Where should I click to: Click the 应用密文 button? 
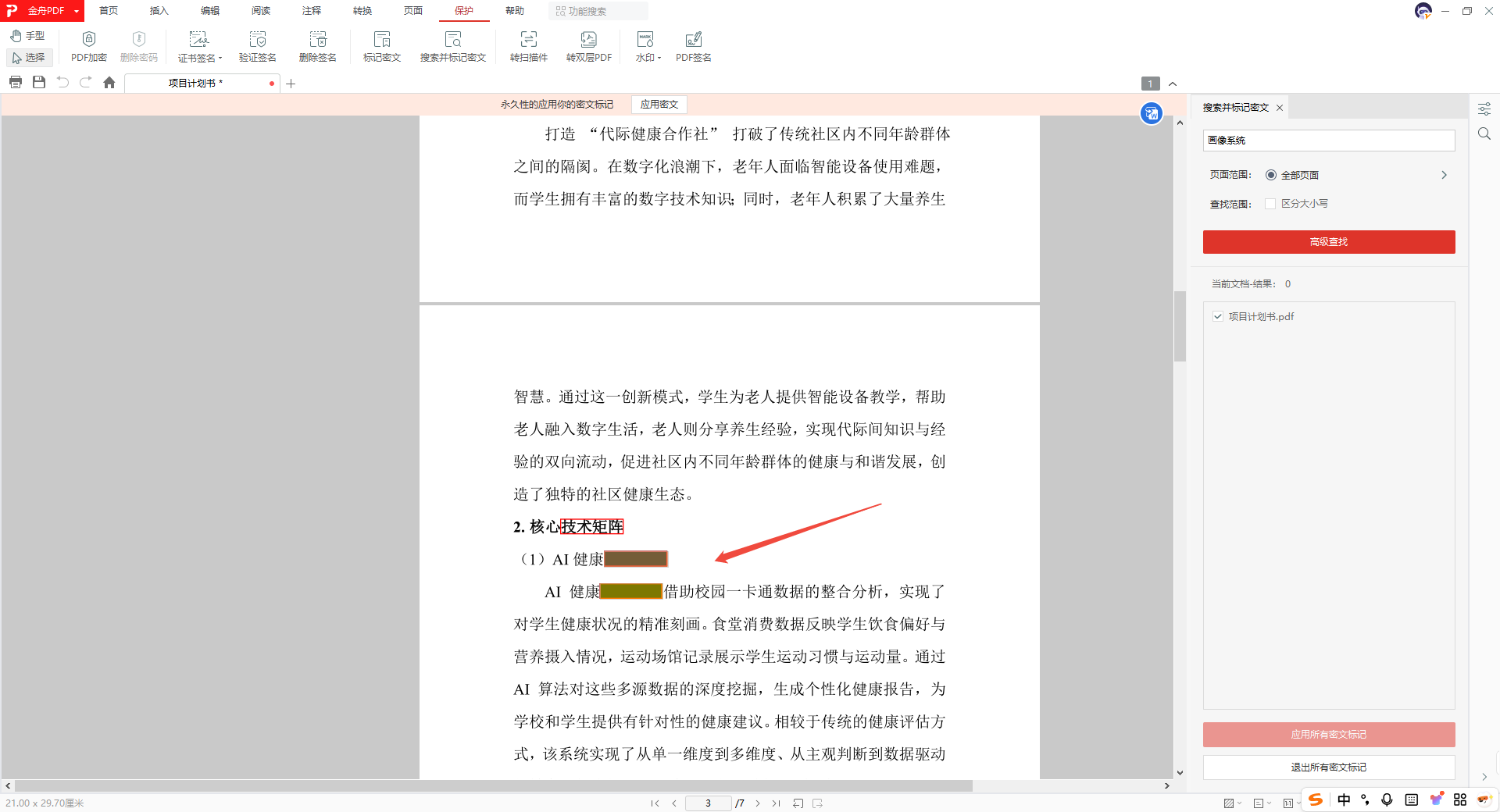coord(659,105)
